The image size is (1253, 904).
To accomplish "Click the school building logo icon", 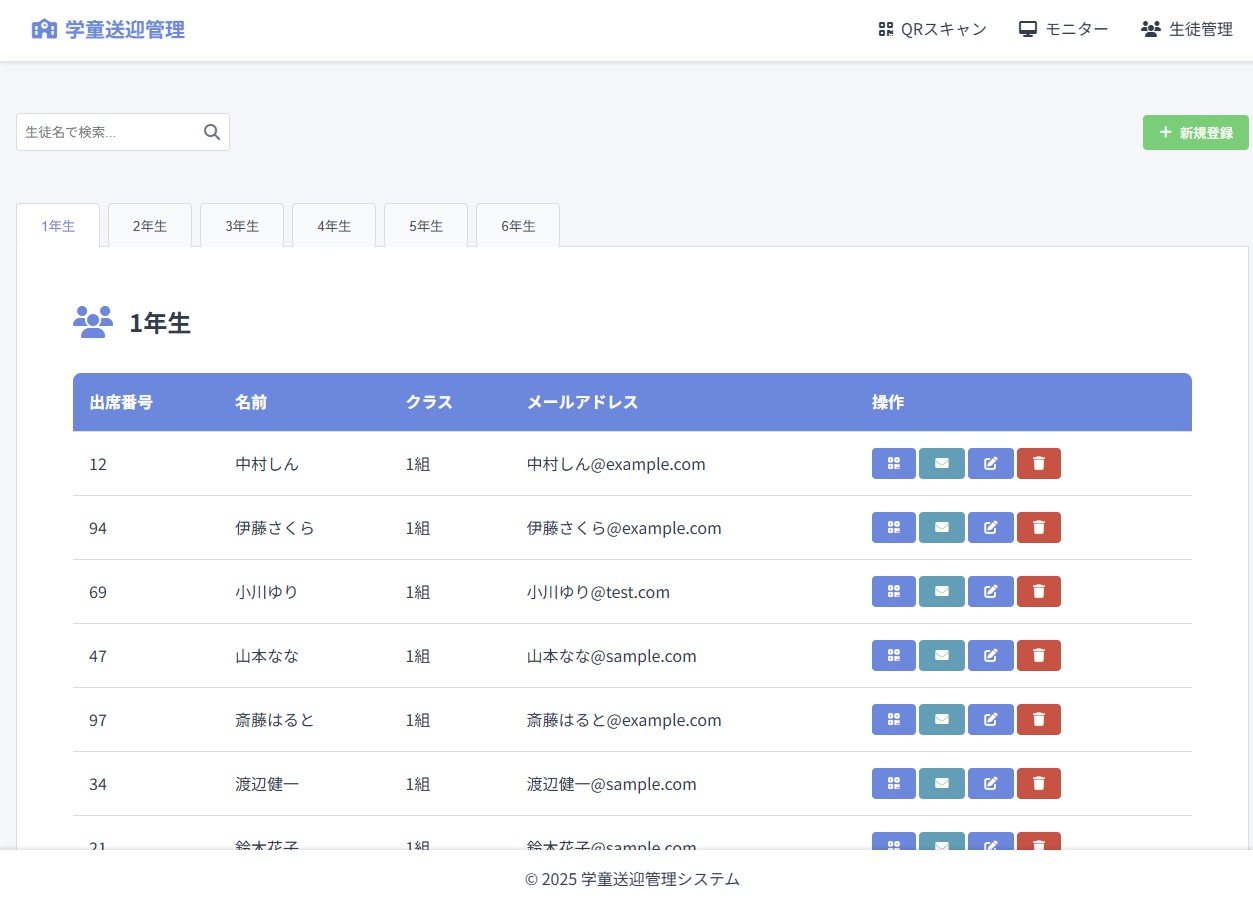I will point(43,29).
